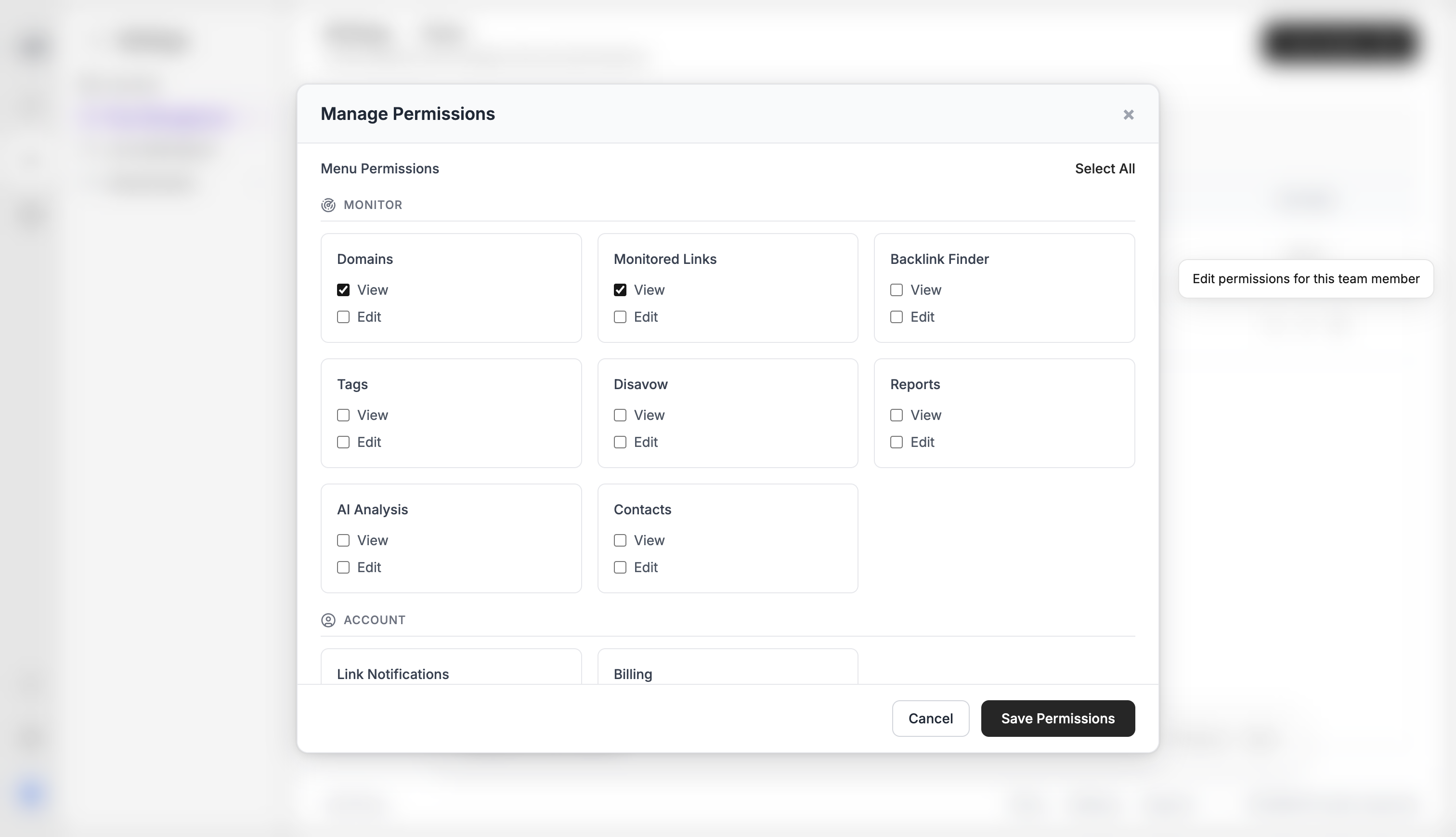Click the Backlink Finder card title
The width and height of the screenshot is (1456, 837).
click(939, 259)
